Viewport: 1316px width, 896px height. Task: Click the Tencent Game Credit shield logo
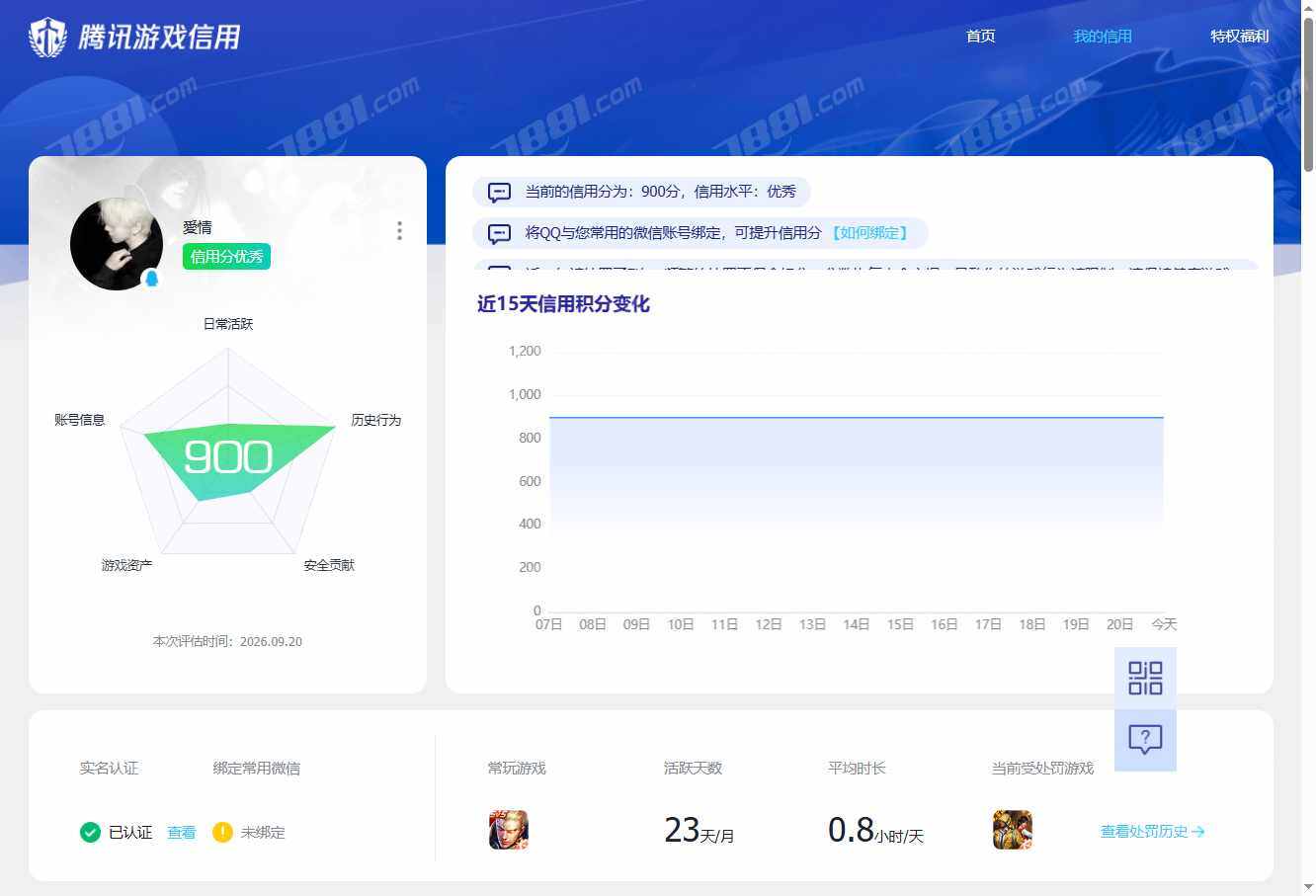(47, 38)
